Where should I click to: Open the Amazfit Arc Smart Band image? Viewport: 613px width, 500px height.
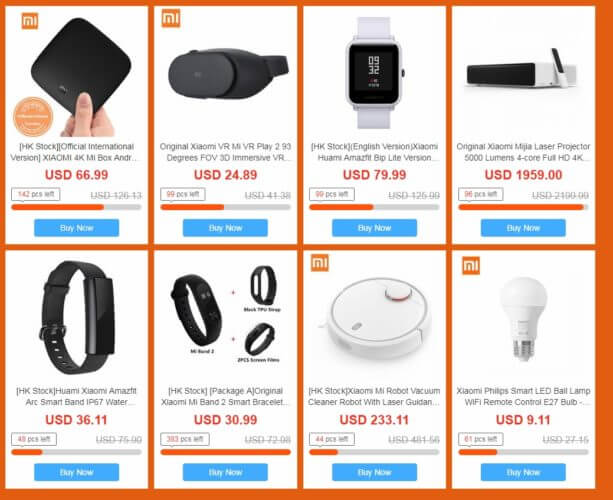(77, 318)
